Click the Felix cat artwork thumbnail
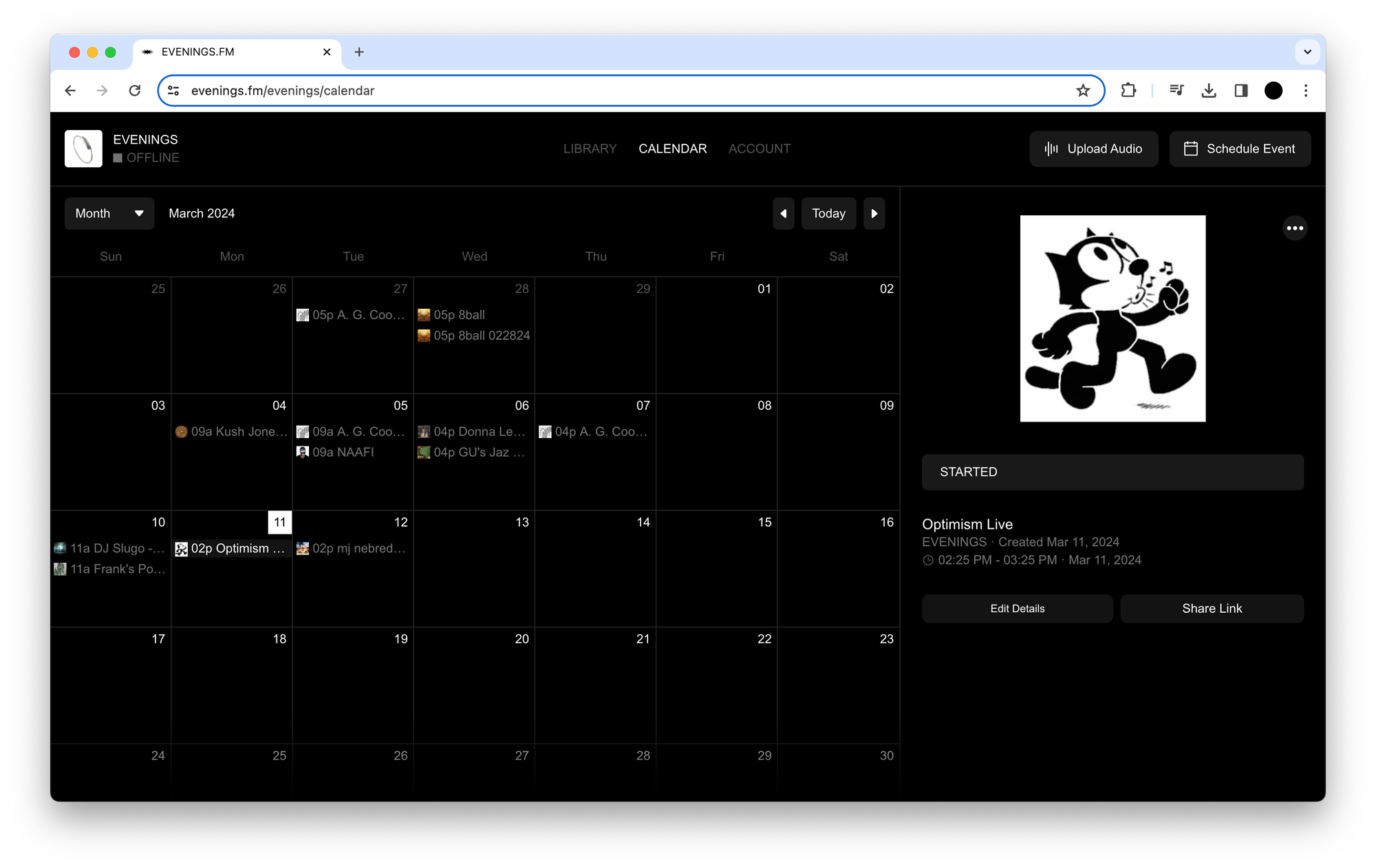This screenshot has width=1376, height=868. [x=1112, y=318]
